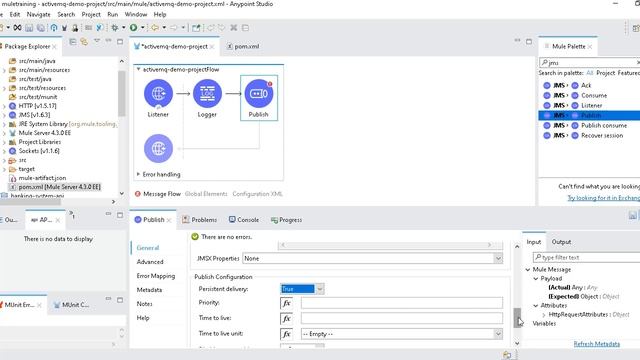640x360 pixels.
Task: Click Link with Editor icon in Package Explorer
Action: click(84, 42)
